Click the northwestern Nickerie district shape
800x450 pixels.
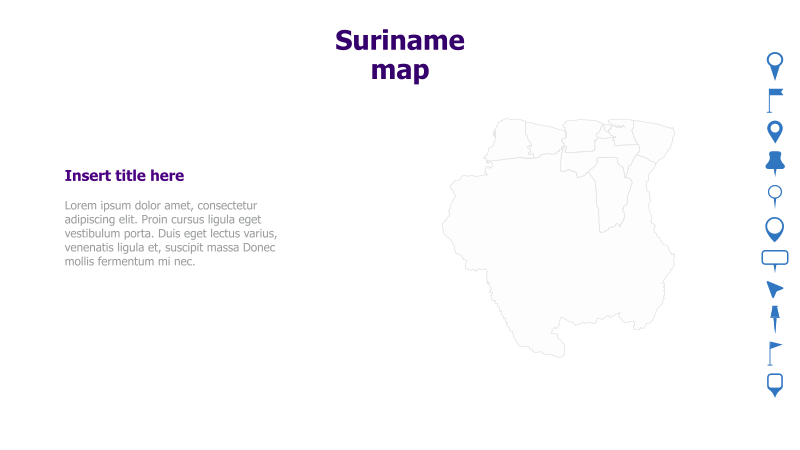coord(508,139)
